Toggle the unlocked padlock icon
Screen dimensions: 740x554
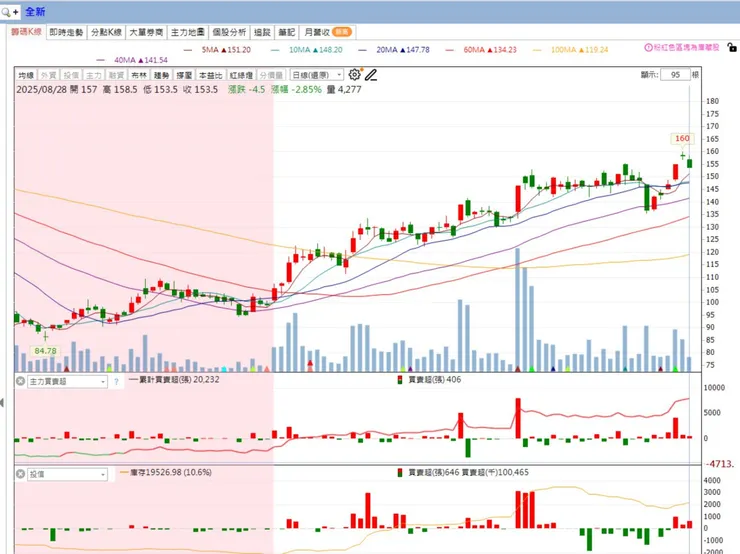[732, 47]
